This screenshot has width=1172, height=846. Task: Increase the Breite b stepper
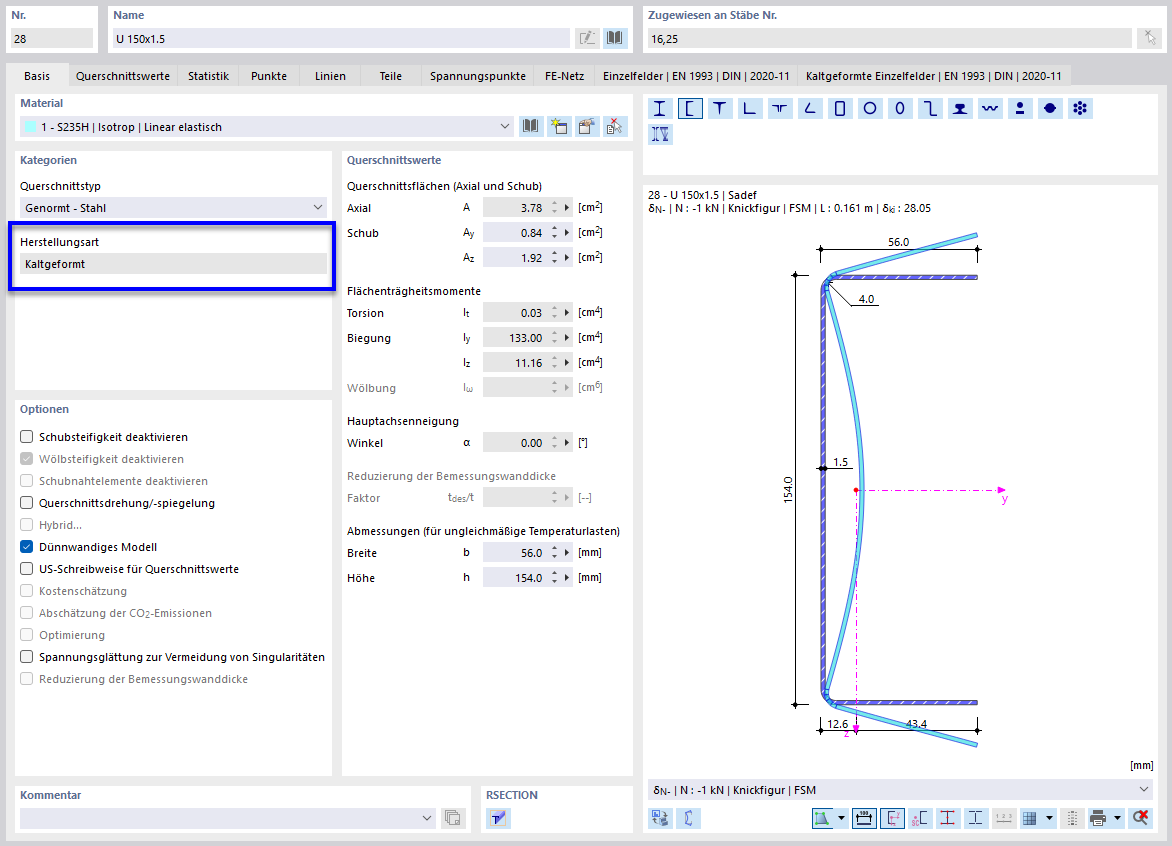coord(555,549)
